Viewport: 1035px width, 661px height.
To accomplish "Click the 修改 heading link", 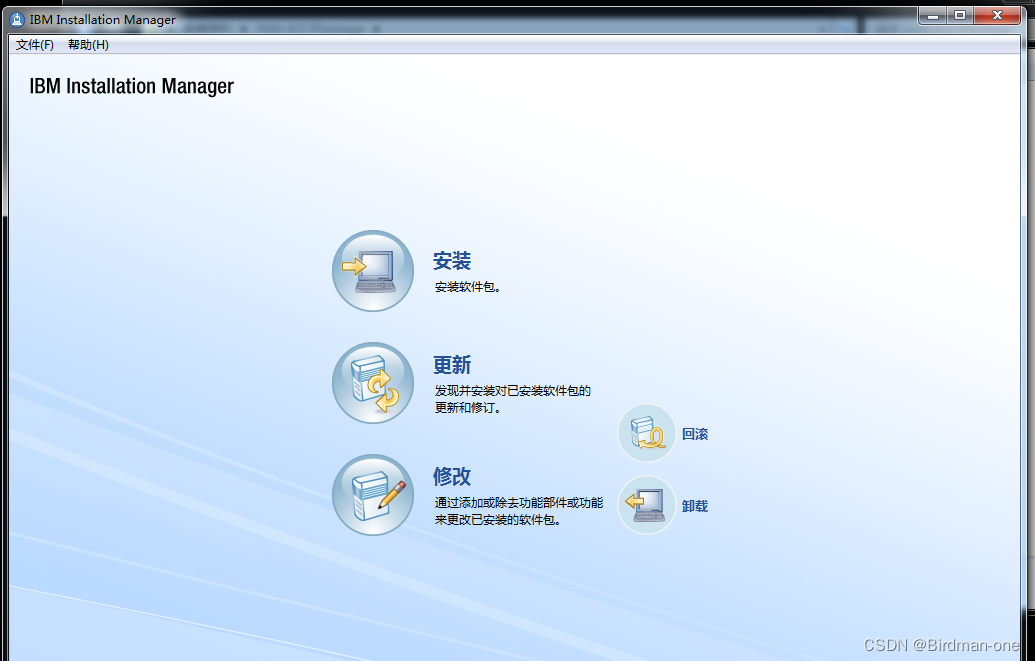I will pyautogui.click(x=452, y=477).
